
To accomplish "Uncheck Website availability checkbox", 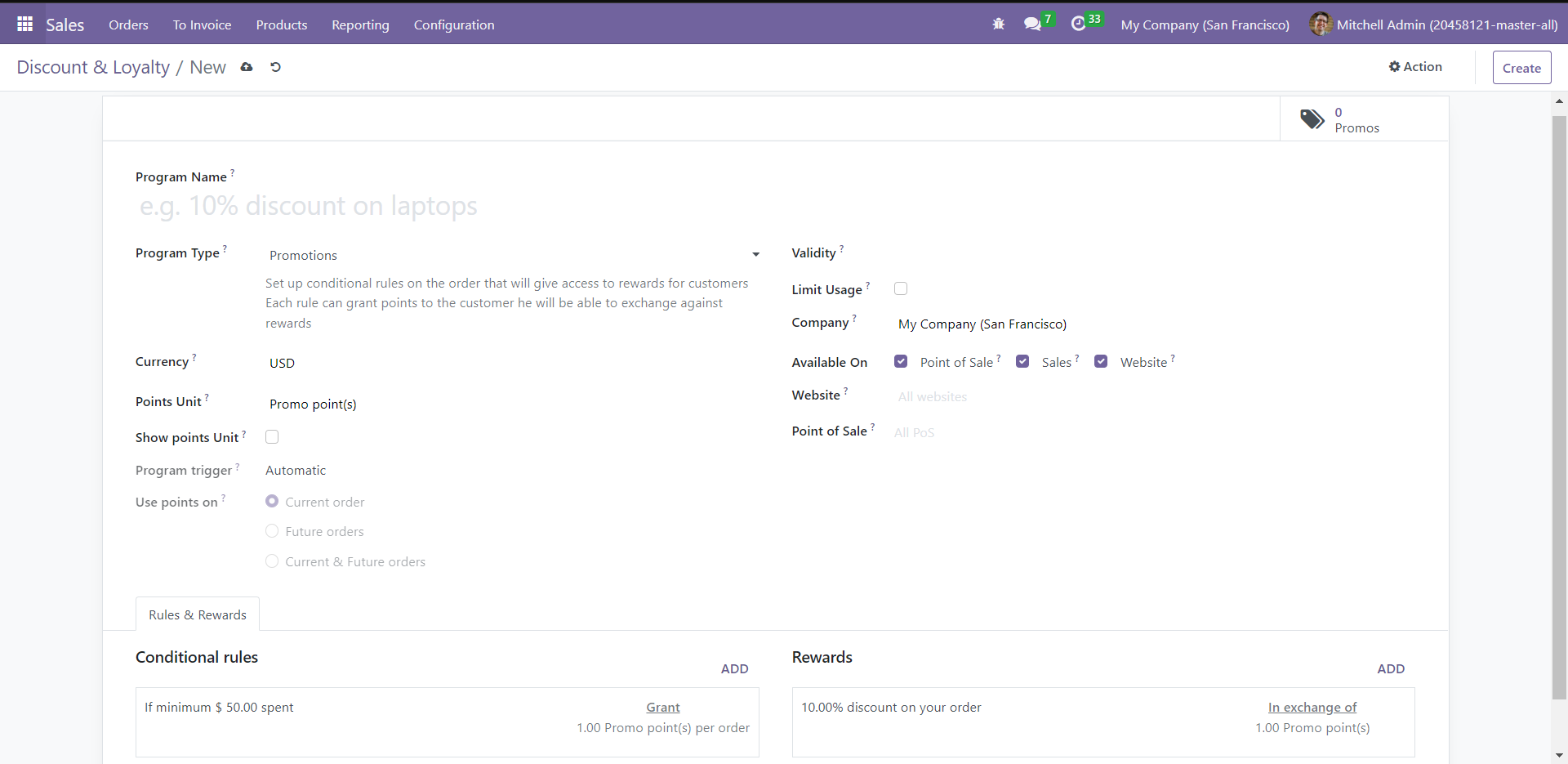I will click(1101, 361).
